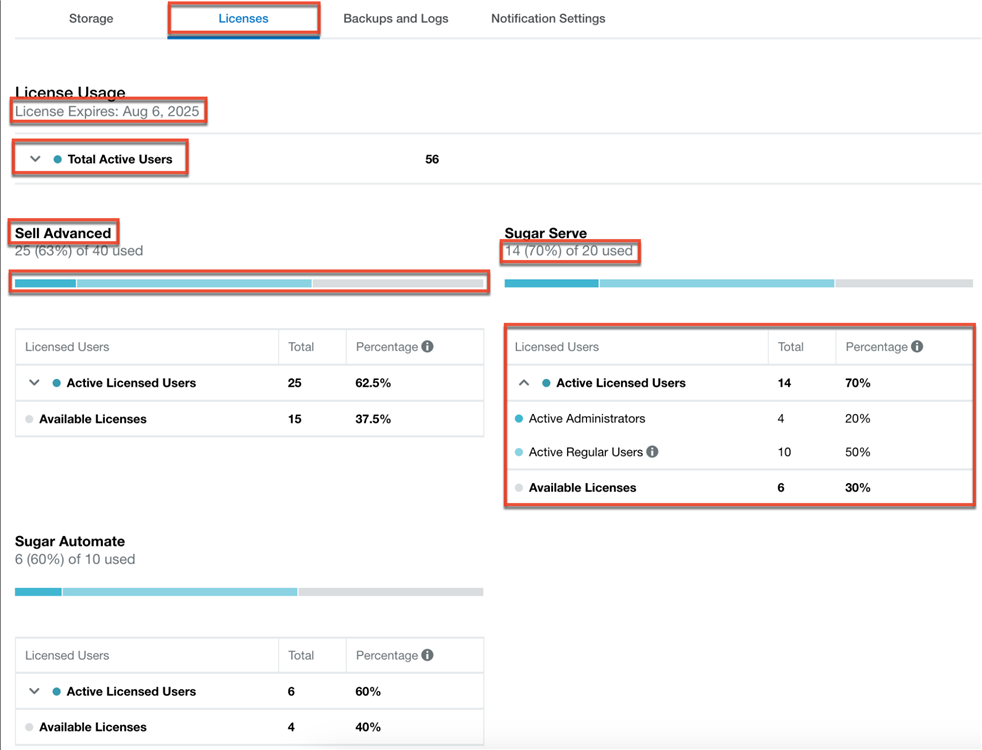Expand the Total Active Users row

(x=35, y=159)
